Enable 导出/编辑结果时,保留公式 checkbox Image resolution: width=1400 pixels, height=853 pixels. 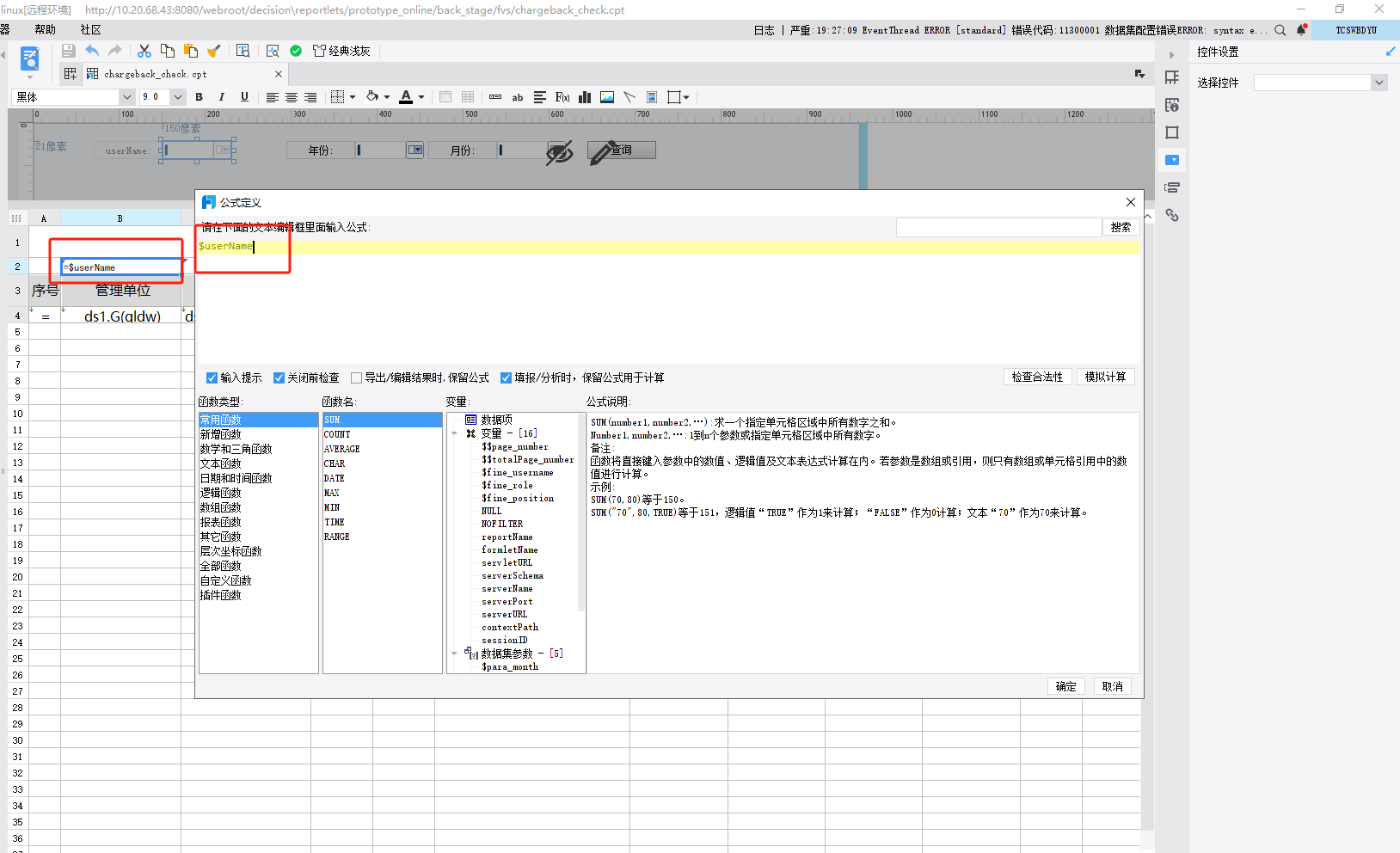coord(356,377)
